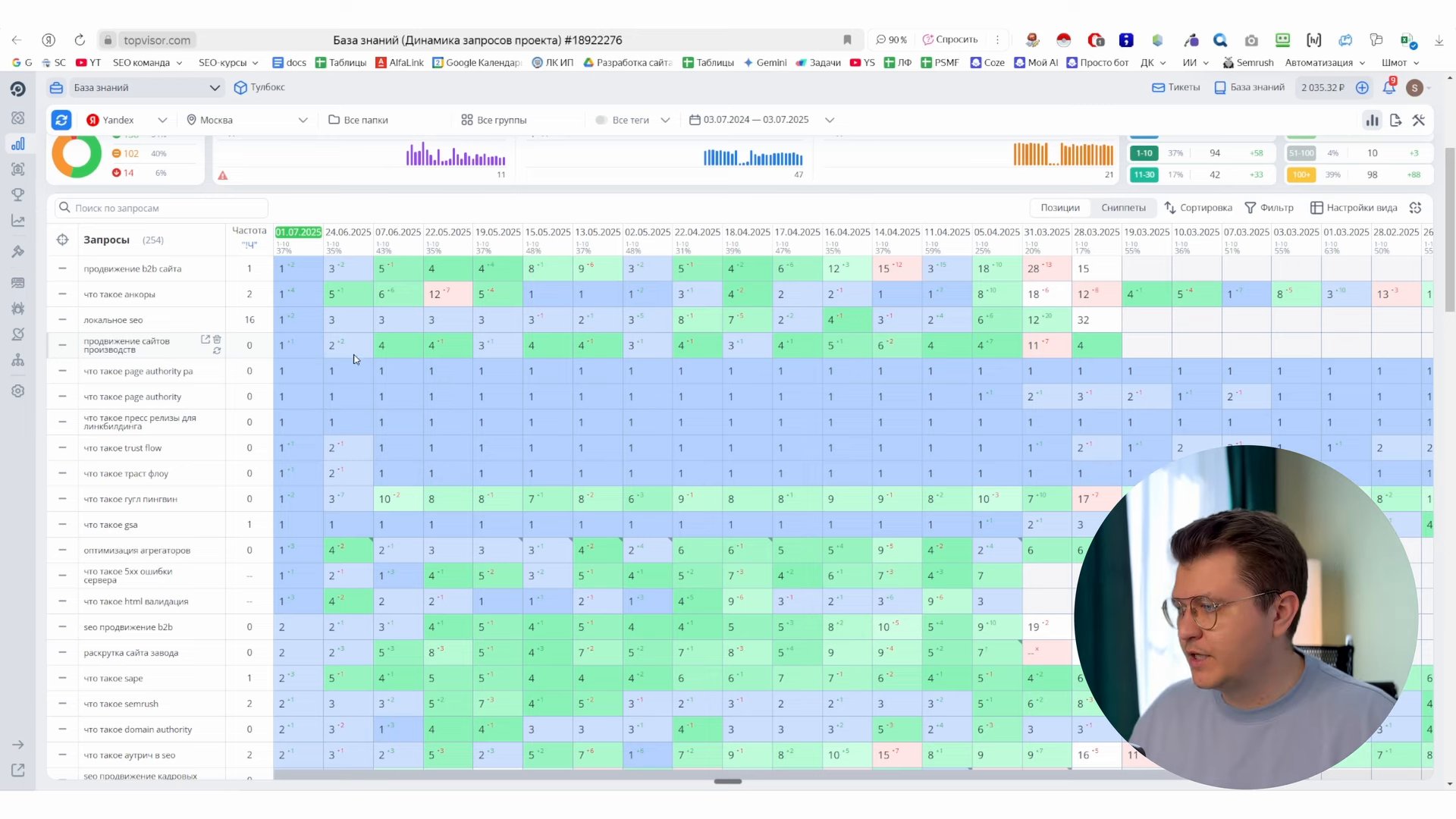The image size is (1456, 819).
Task: Click open-link icon on продвижение сайтов производств row
Action: (x=205, y=339)
